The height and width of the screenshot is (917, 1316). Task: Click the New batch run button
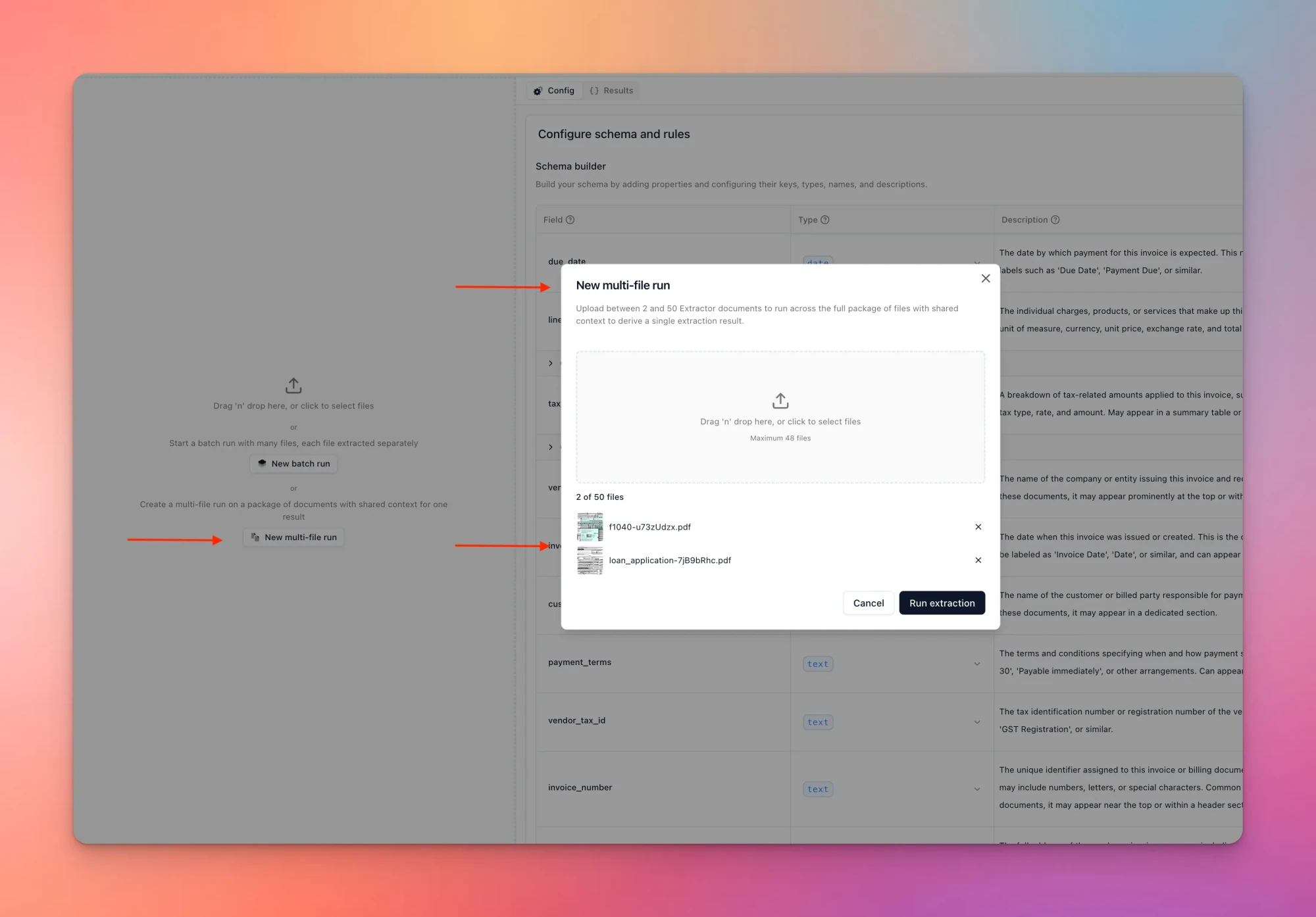[293, 464]
